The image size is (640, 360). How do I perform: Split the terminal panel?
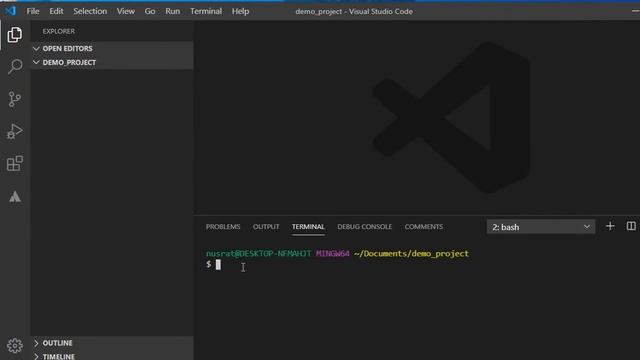click(x=631, y=226)
